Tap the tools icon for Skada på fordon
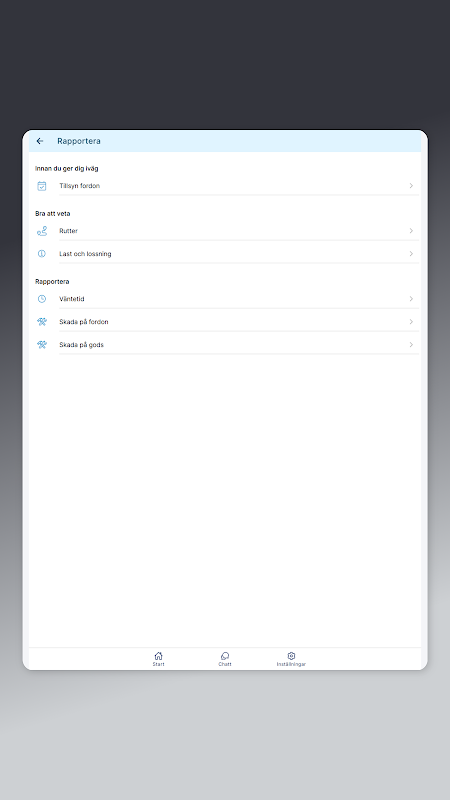The image size is (450, 800). pos(42,322)
